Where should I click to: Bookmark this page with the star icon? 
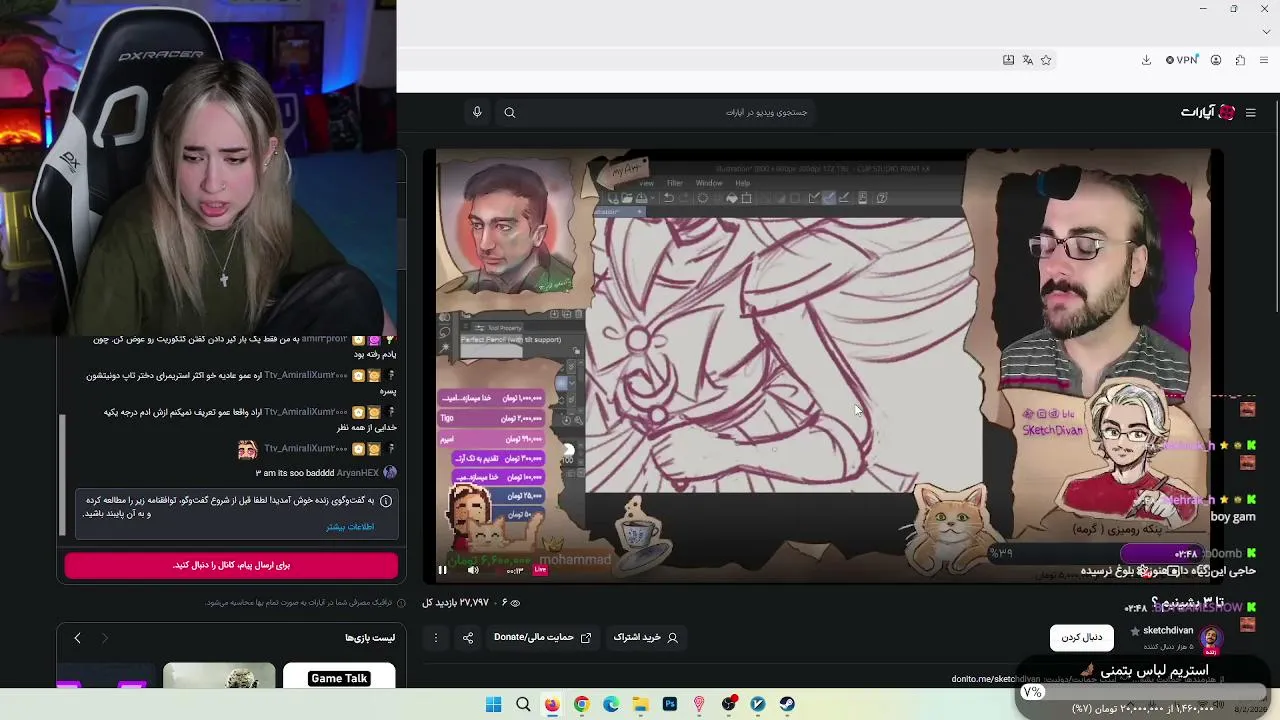(x=1046, y=60)
